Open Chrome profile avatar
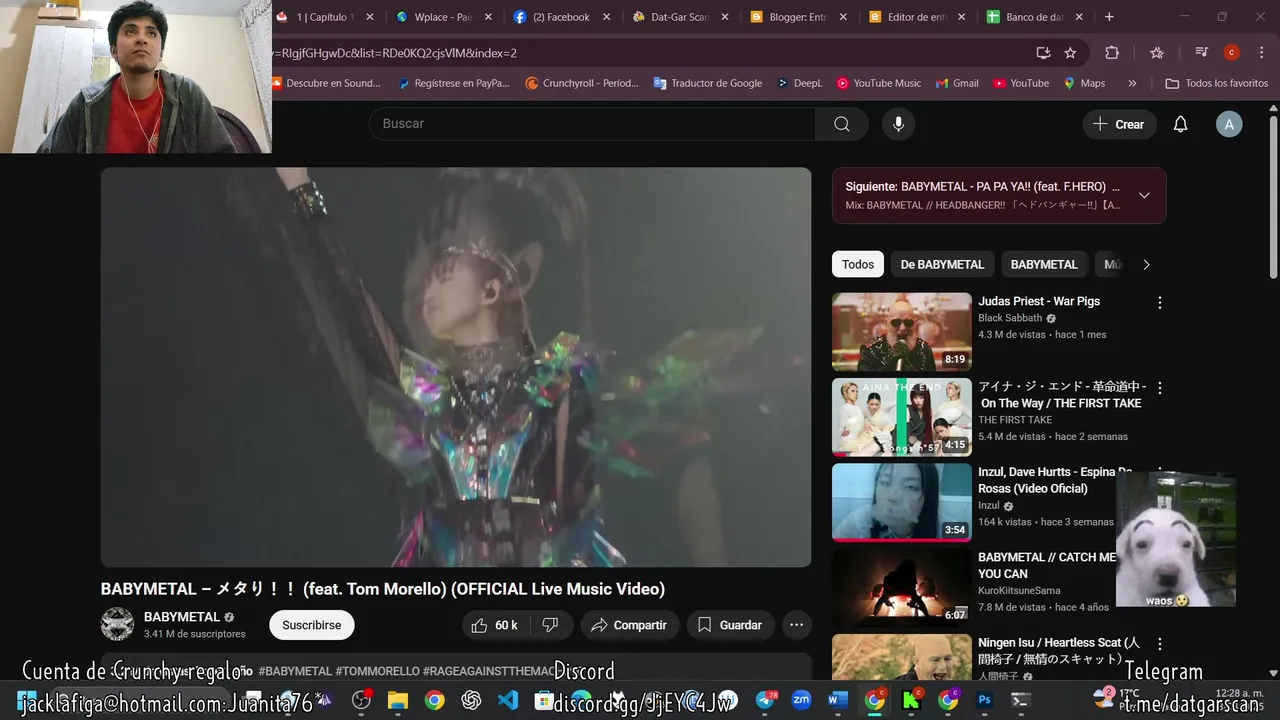This screenshot has width=1280, height=720. click(1232, 53)
